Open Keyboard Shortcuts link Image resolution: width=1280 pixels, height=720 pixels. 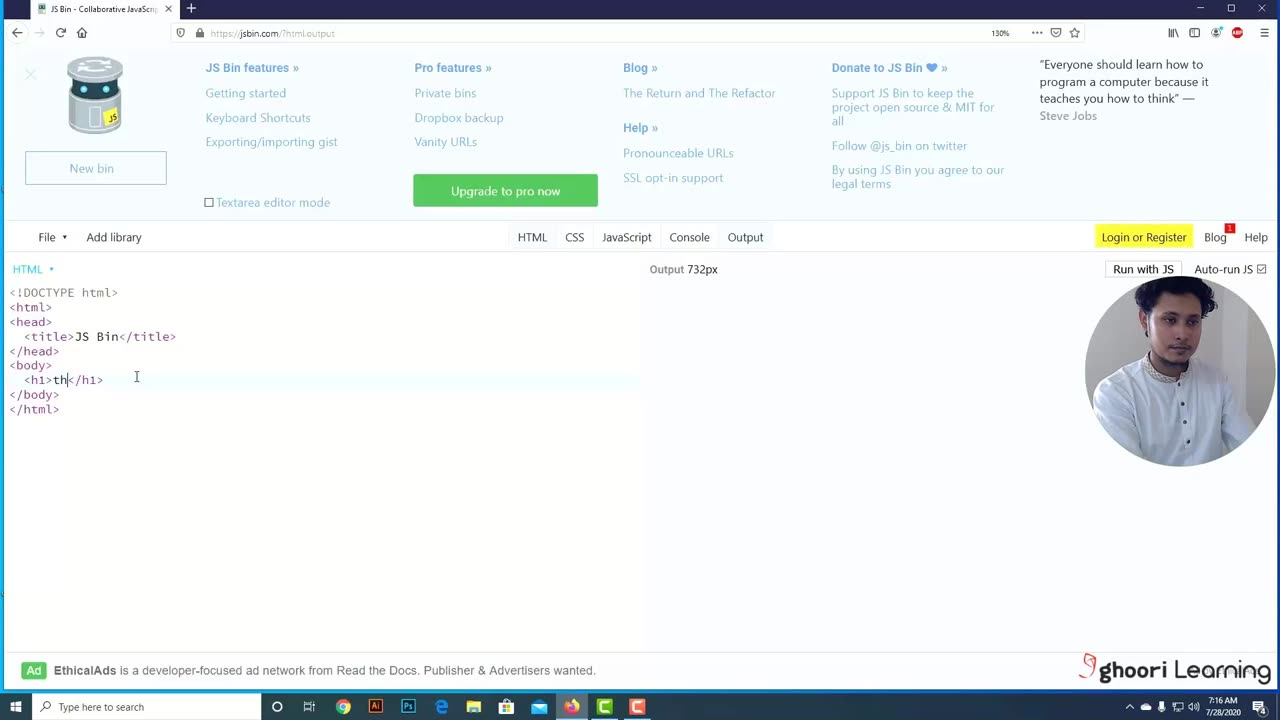[258, 118]
